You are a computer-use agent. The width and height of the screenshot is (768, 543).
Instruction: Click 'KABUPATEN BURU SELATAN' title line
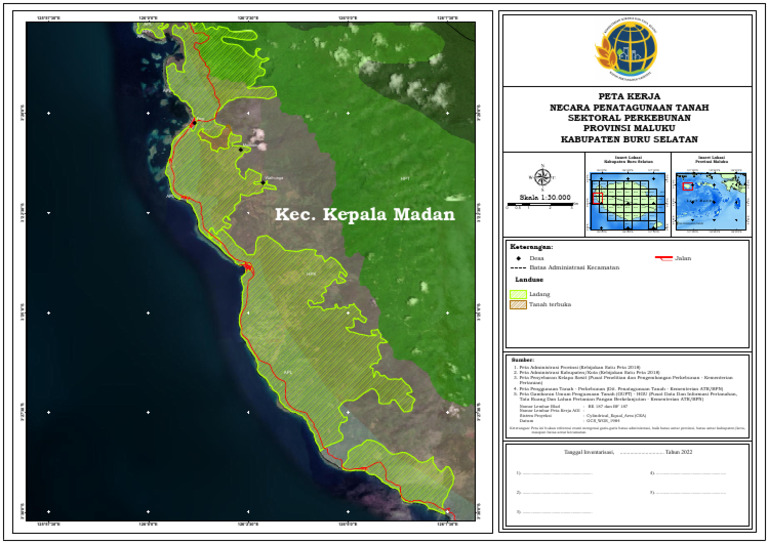coord(629,139)
